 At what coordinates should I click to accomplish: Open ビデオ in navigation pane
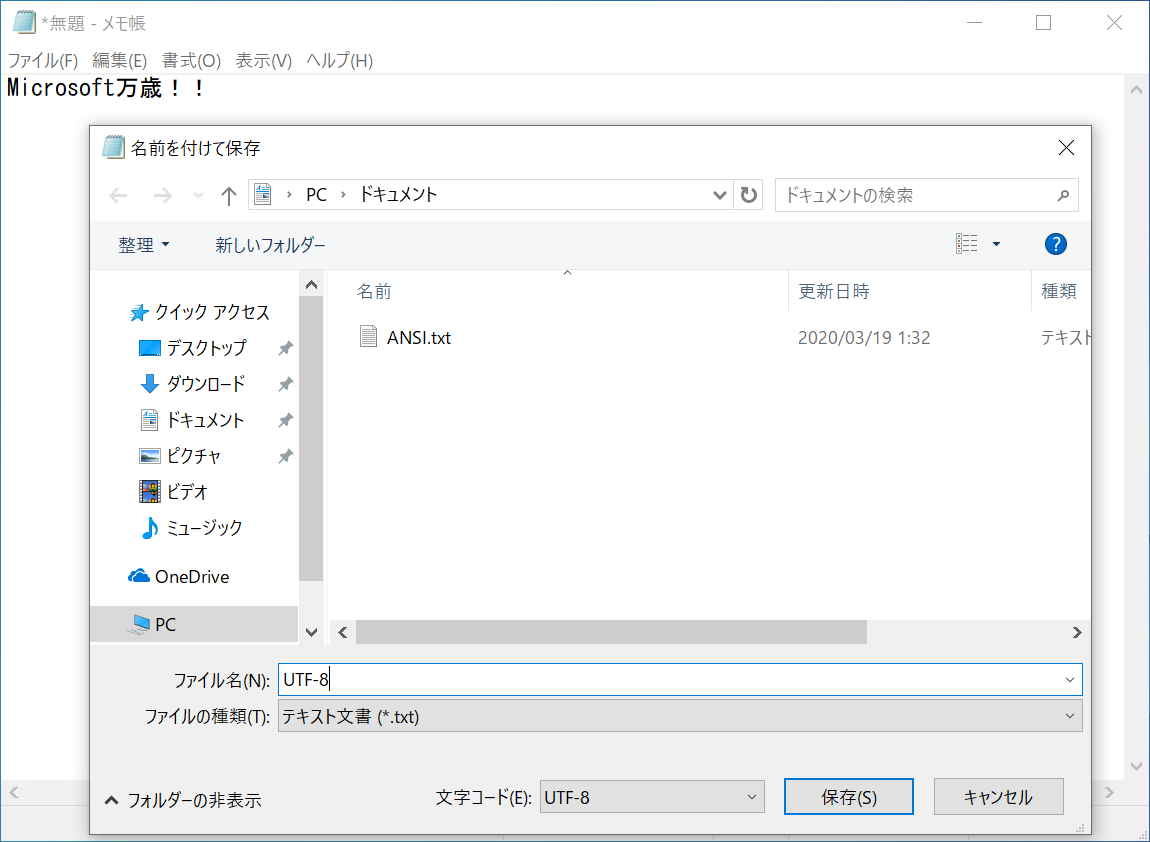tap(174, 491)
